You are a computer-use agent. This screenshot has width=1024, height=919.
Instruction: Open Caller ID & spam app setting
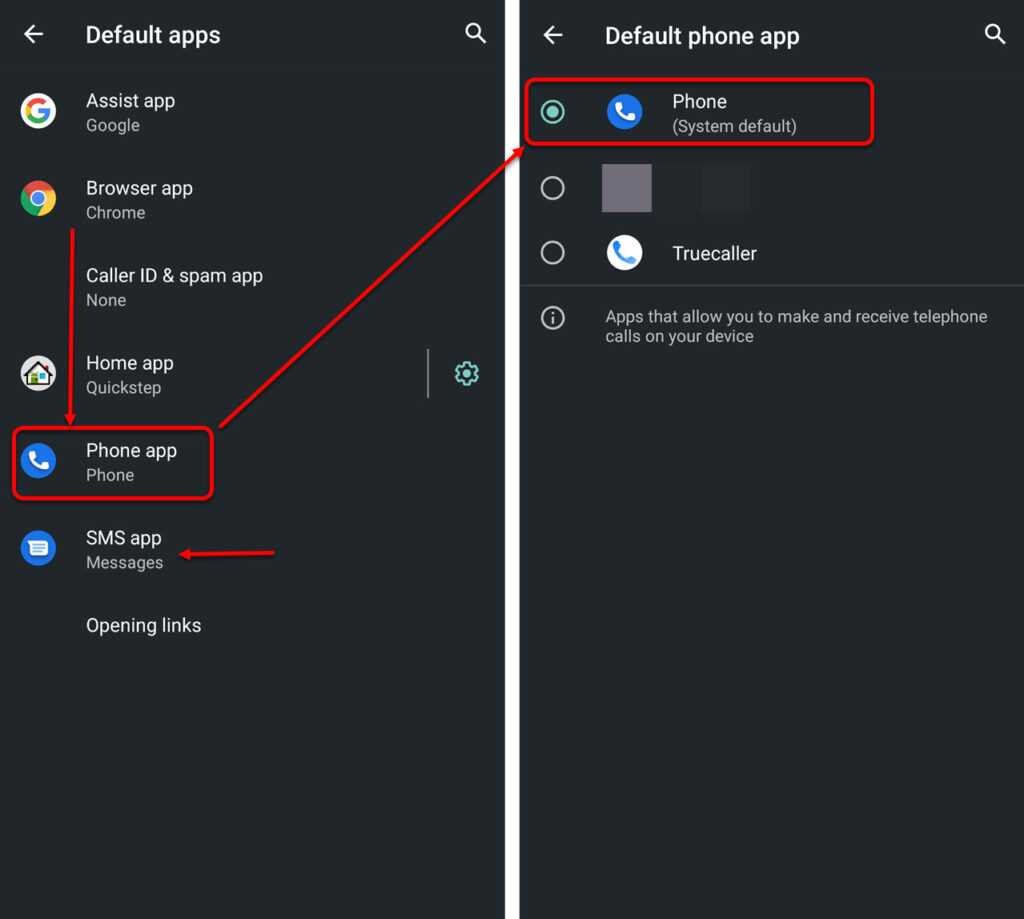point(252,287)
